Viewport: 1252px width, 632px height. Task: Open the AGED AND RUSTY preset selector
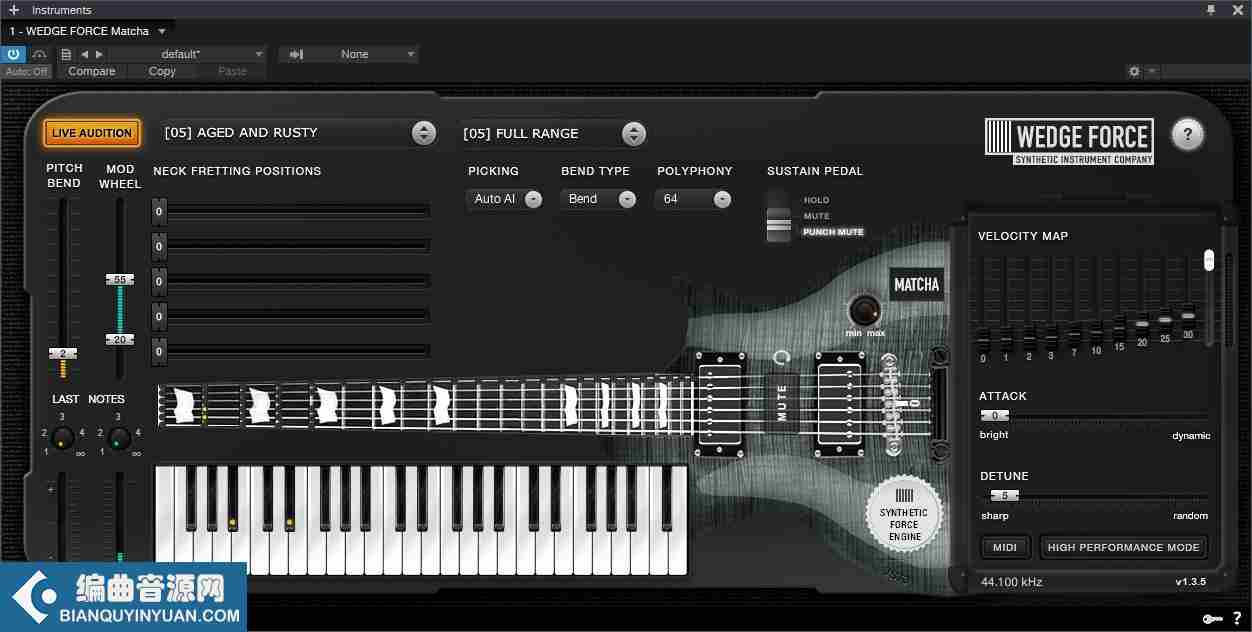[298, 133]
